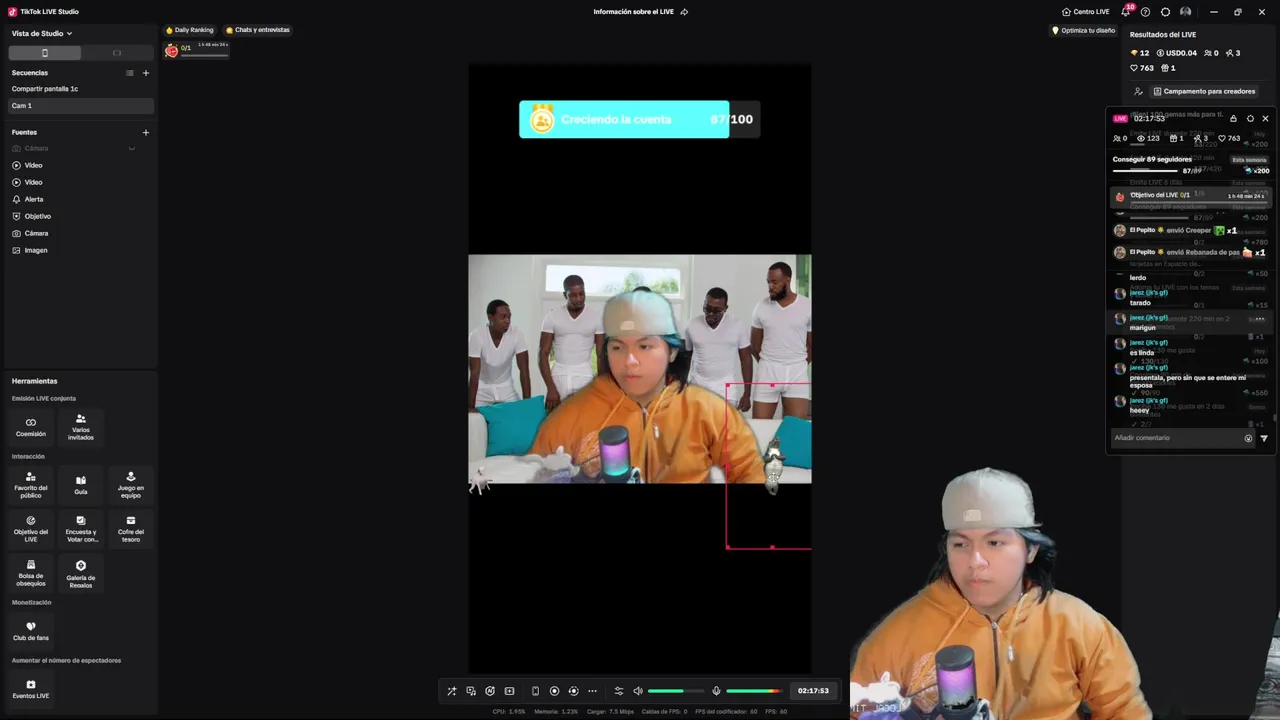The height and width of the screenshot is (720, 1280).
Task: Open the sticker/music overlay tool in bottom bar
Action: [471, 691]
